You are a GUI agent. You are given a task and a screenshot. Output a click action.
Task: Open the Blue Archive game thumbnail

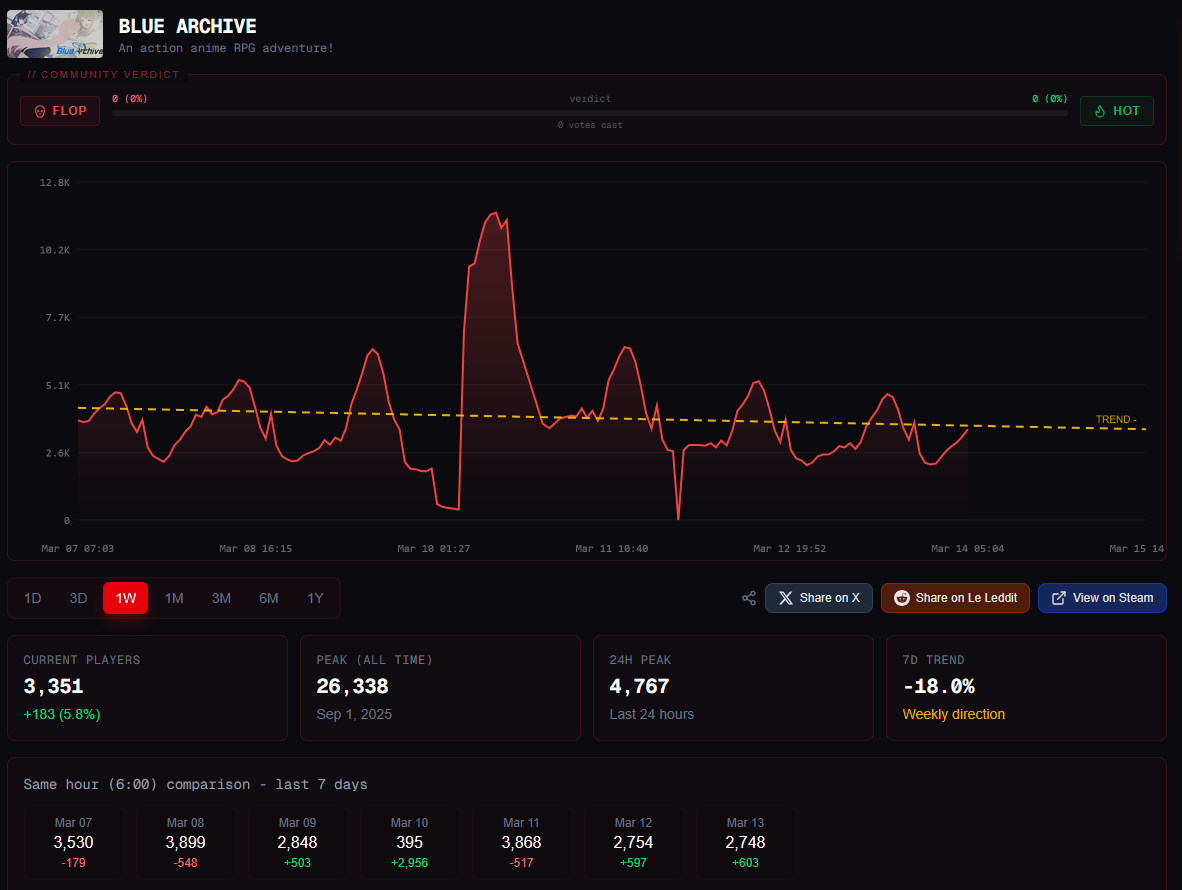[x=55, y=34]
